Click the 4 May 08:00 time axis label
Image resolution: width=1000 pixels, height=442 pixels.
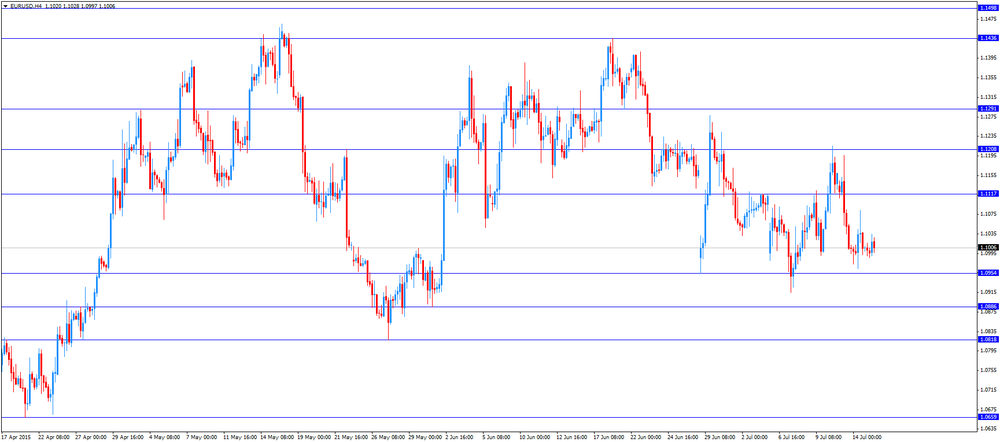coord(165,438)
